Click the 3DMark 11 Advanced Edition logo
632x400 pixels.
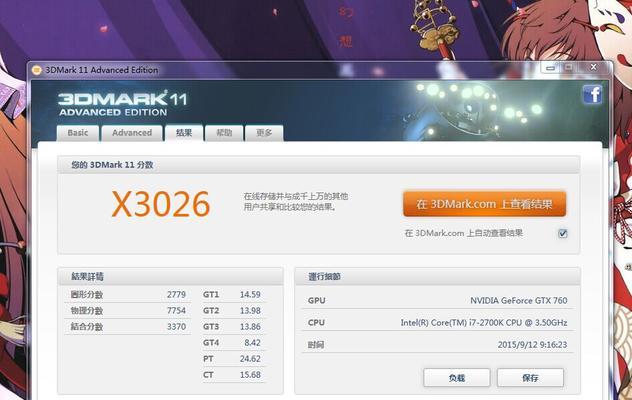pos(123,104)
